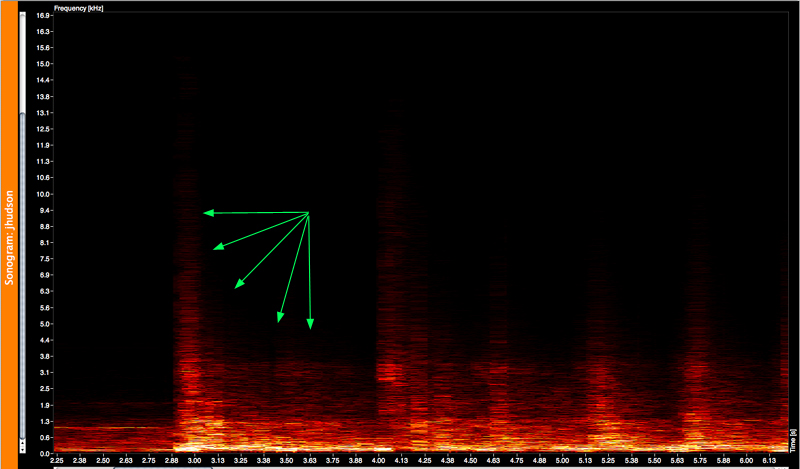Select the 'Sonogram: jhudson' side panel label

9,237
